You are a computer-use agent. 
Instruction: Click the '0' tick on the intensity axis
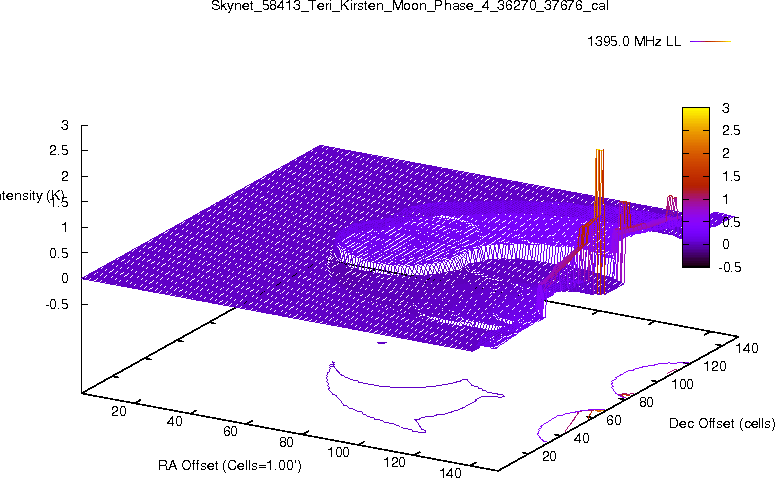click(65, 279)
